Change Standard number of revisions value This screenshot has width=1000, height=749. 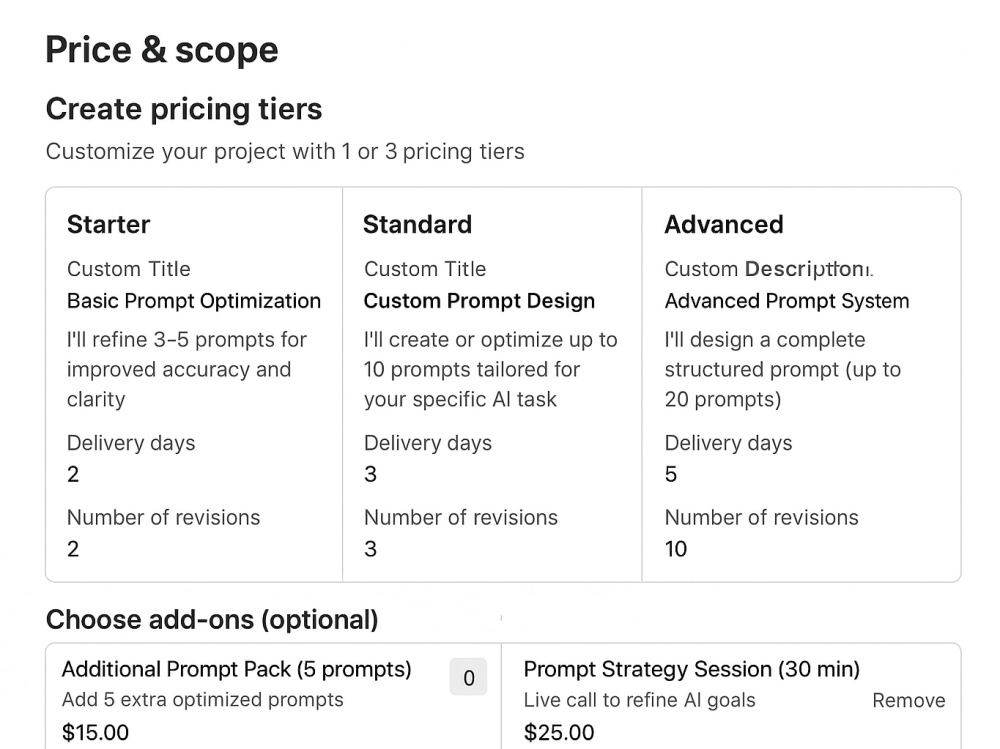[371, 549]
